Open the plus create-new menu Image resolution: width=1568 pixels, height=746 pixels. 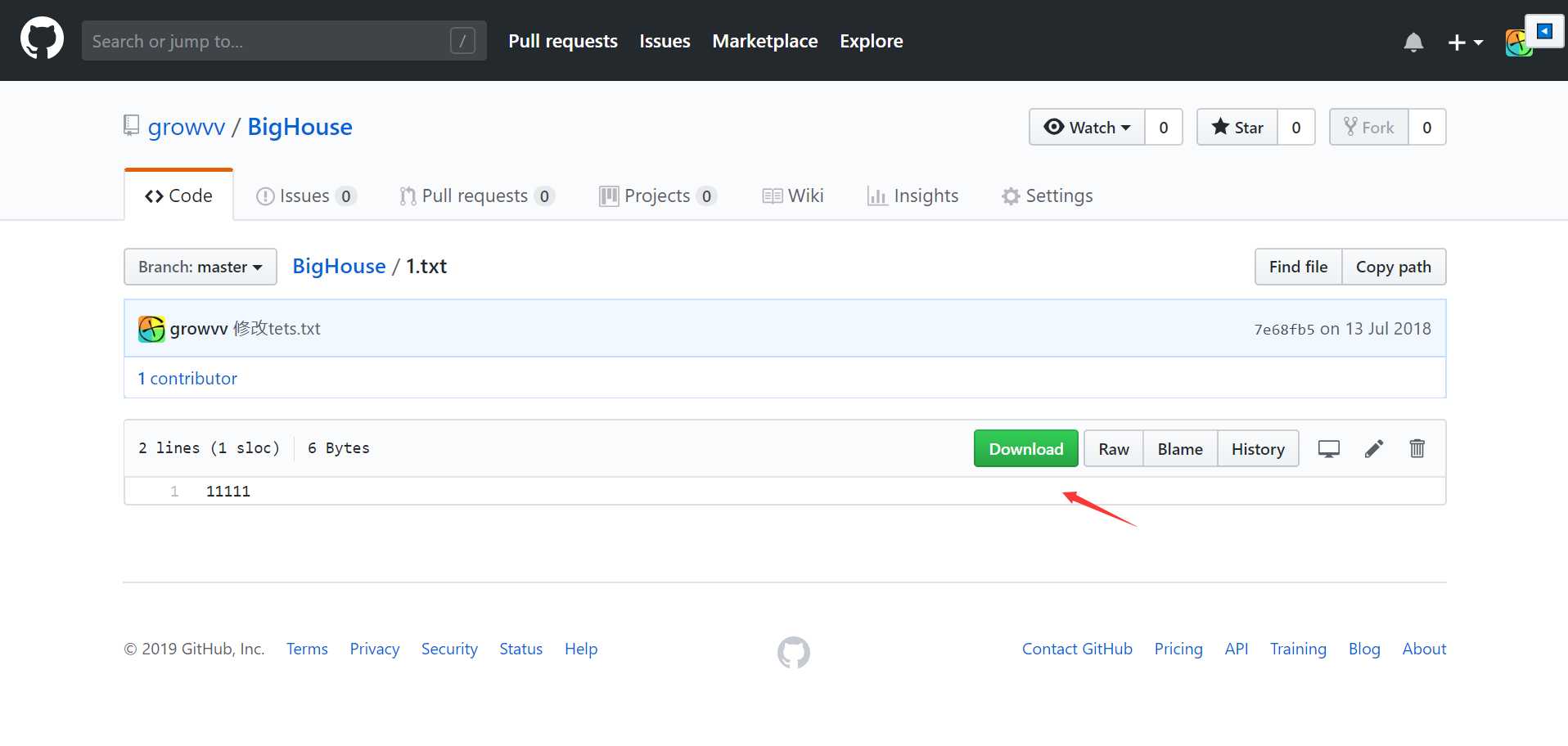point(1465,42)
